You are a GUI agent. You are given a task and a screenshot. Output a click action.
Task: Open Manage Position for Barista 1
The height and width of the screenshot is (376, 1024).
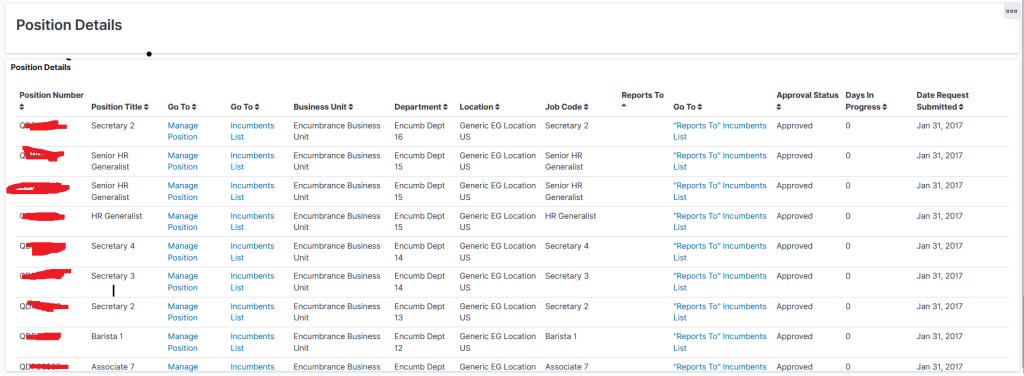183,342
